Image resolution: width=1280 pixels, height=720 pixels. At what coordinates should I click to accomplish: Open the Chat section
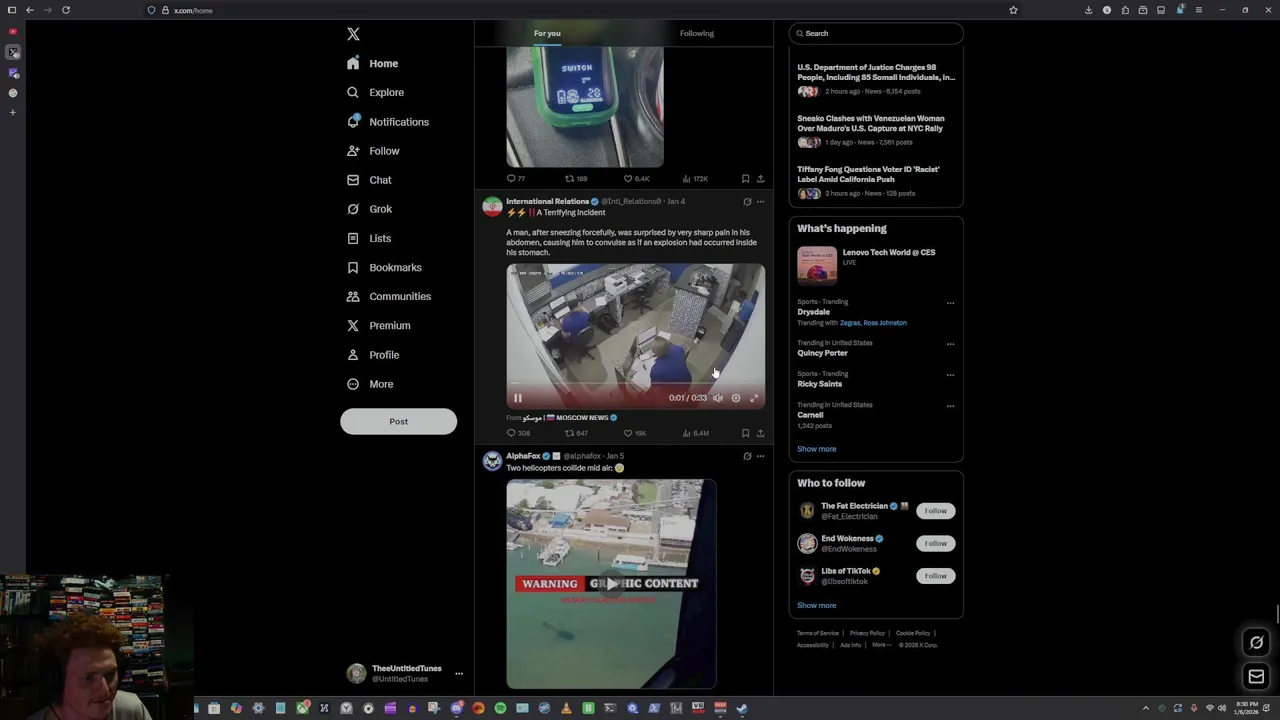369,180
